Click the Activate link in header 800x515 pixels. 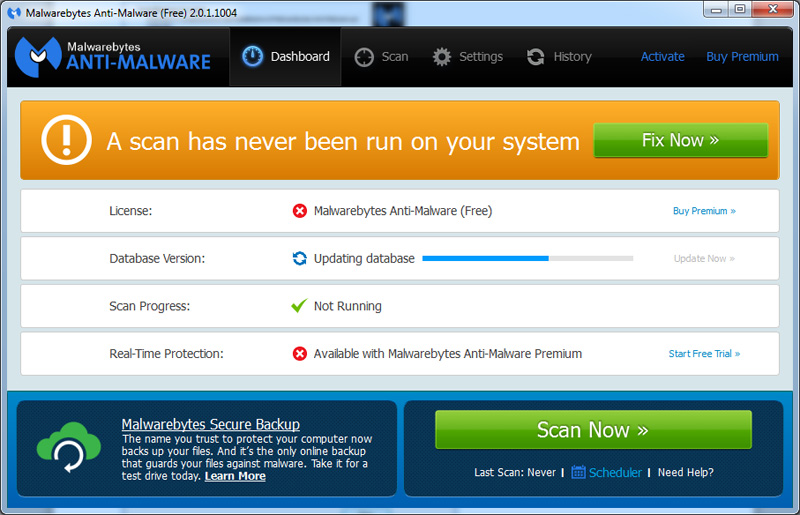tap(662, 57)
